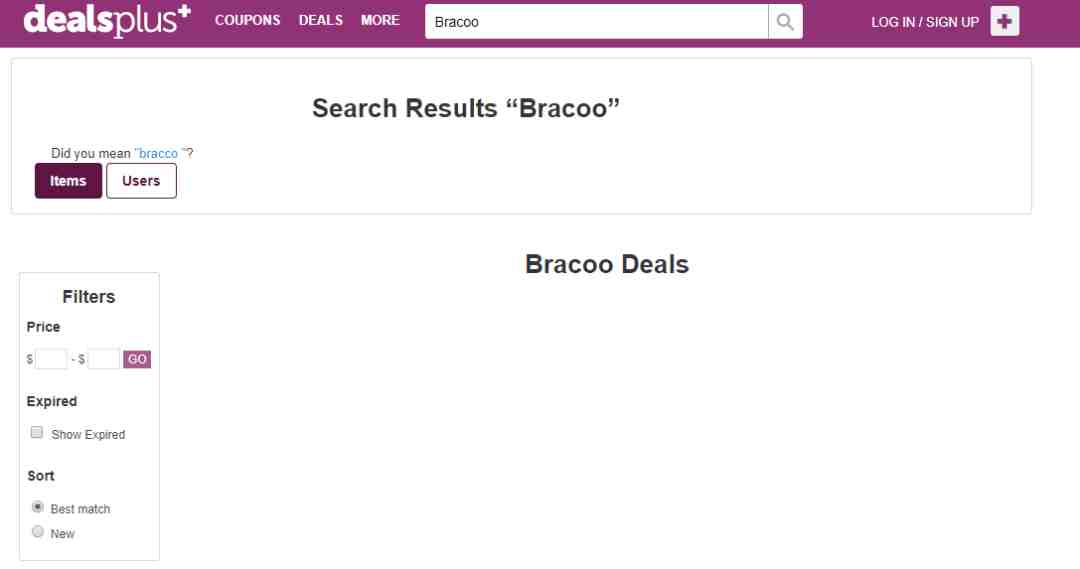The image size is (1080, 569).
Task: Choose the New sort radio button
Action: pos(38,532)
